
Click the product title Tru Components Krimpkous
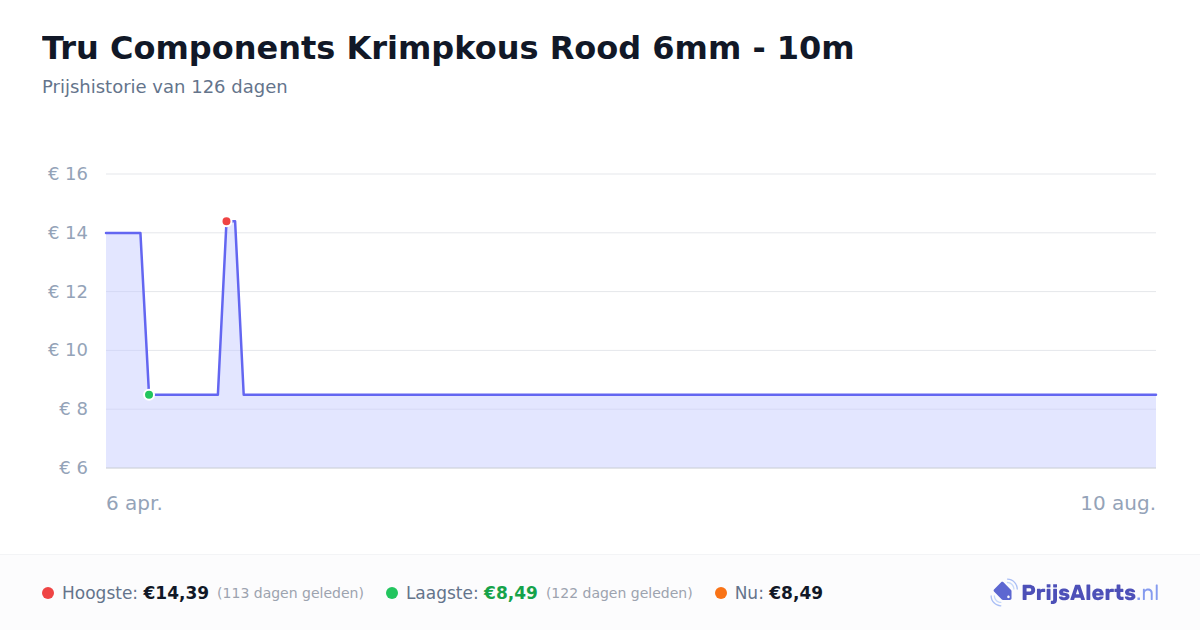click(x=448, y=47)
